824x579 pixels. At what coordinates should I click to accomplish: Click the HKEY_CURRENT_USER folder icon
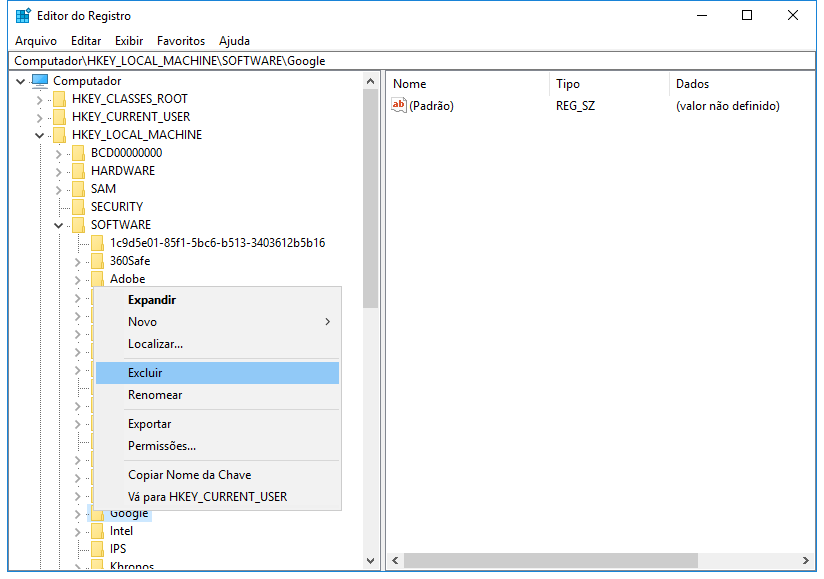(60, 117)
